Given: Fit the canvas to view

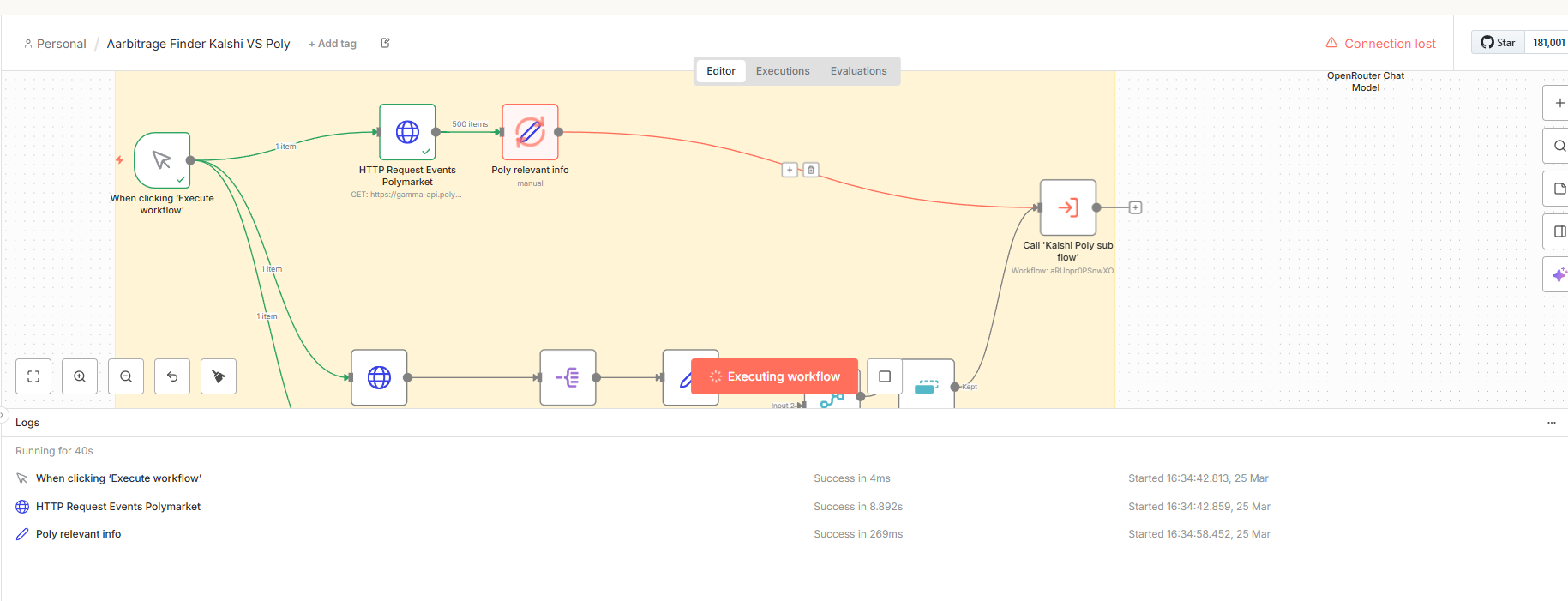Looking at the screenshot, I should click(x=33, y=376).
